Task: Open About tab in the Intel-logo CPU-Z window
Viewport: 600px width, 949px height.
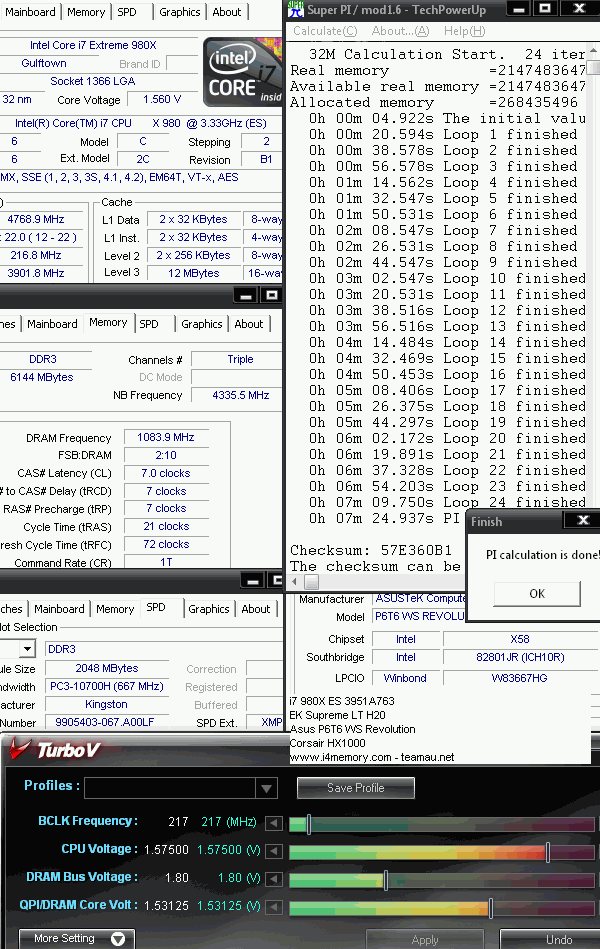Action: click(x=227, y=12)
